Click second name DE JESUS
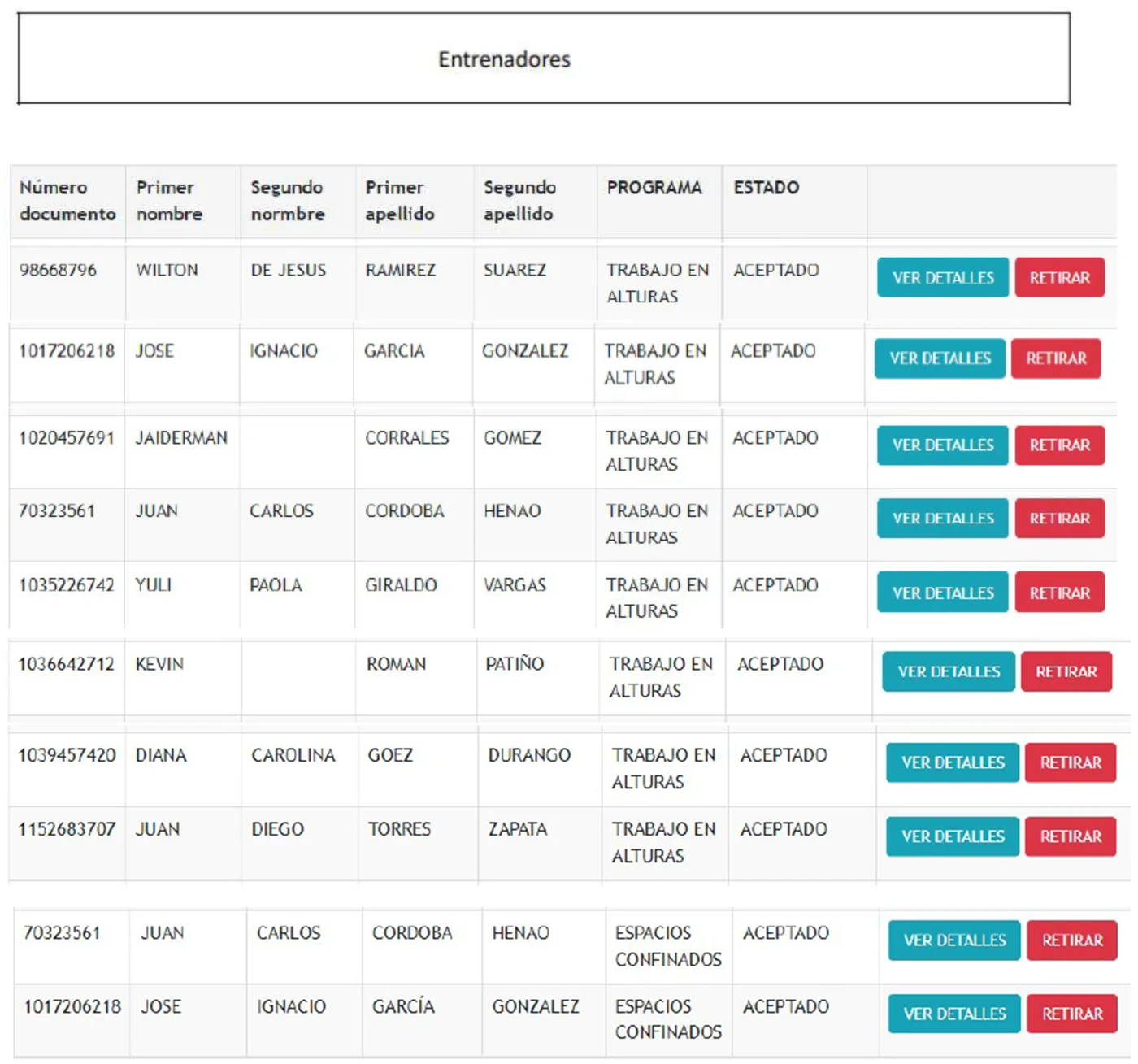 click(x=288, y=270)
